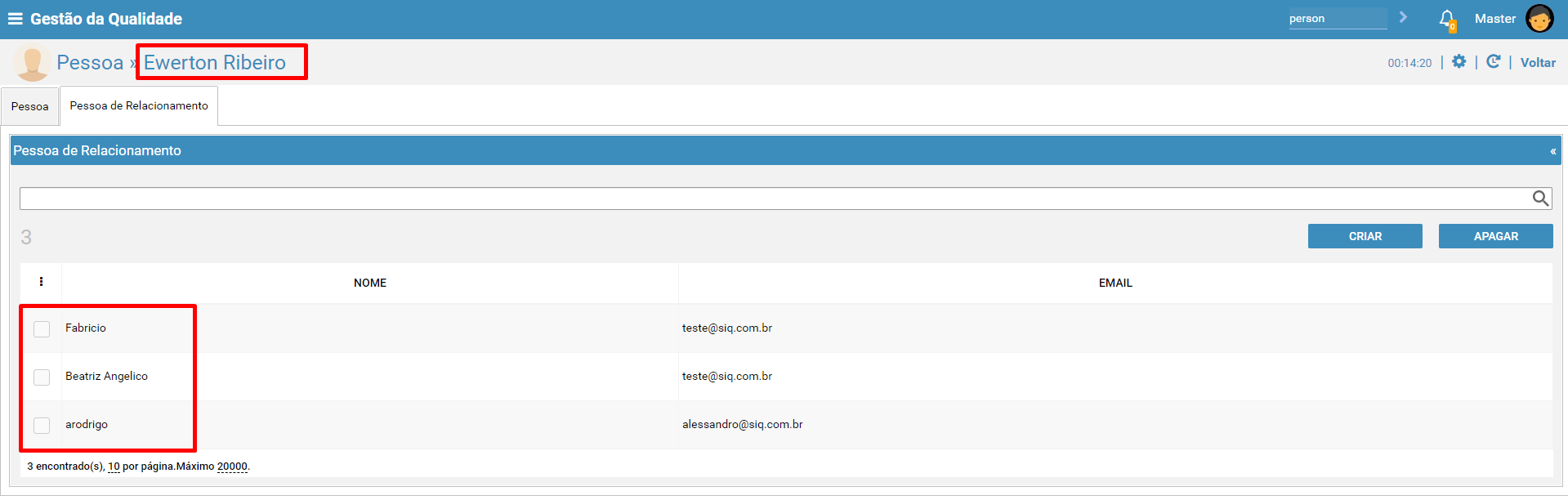1568x500 pixels.
Task: Click the record count 3
Action: tap(26, 237)
